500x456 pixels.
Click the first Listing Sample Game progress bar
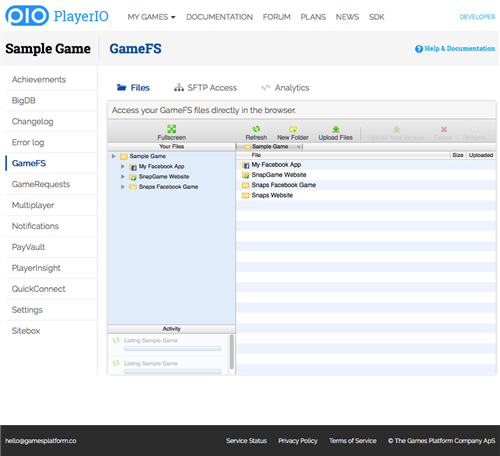pyautogui.click(x=173, y=349)
